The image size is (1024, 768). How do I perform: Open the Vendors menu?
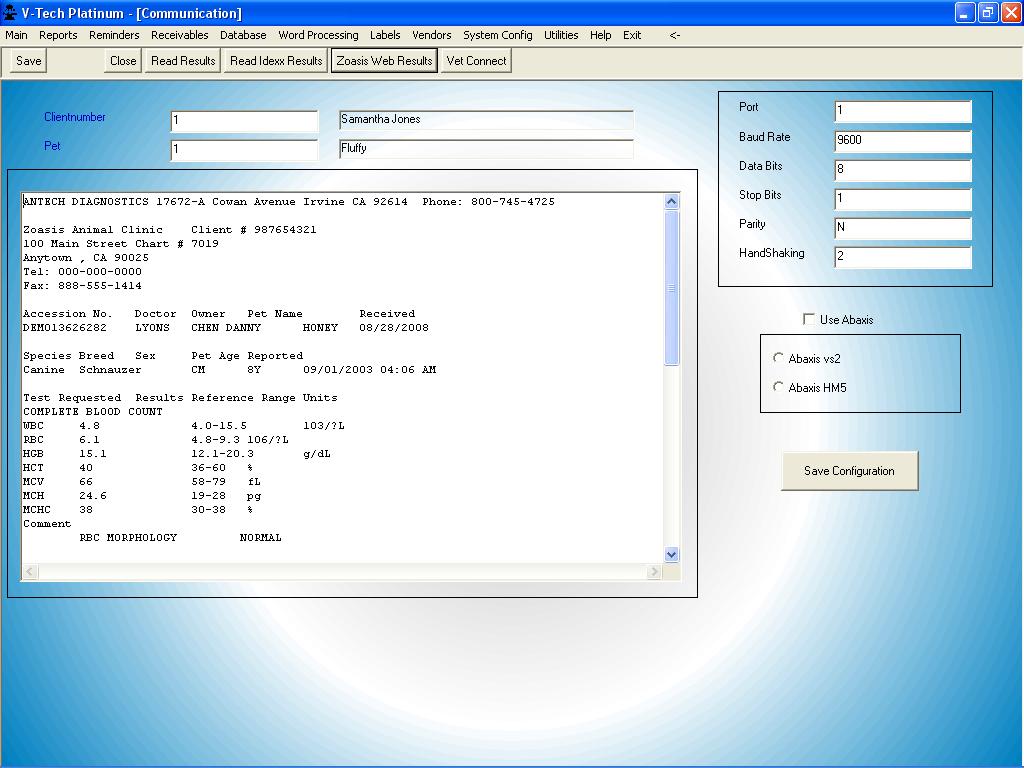pos(432,35)
